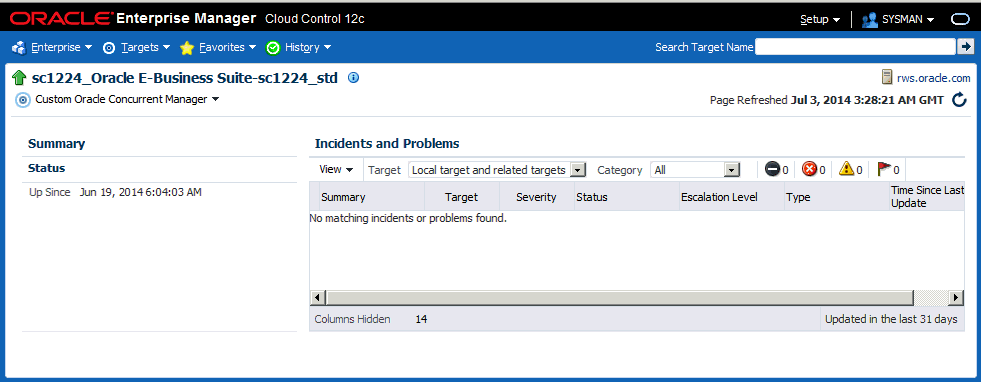The image size is (981, 382).
Task: Open the Target filter combo box
Action: [x=497, y=170]
